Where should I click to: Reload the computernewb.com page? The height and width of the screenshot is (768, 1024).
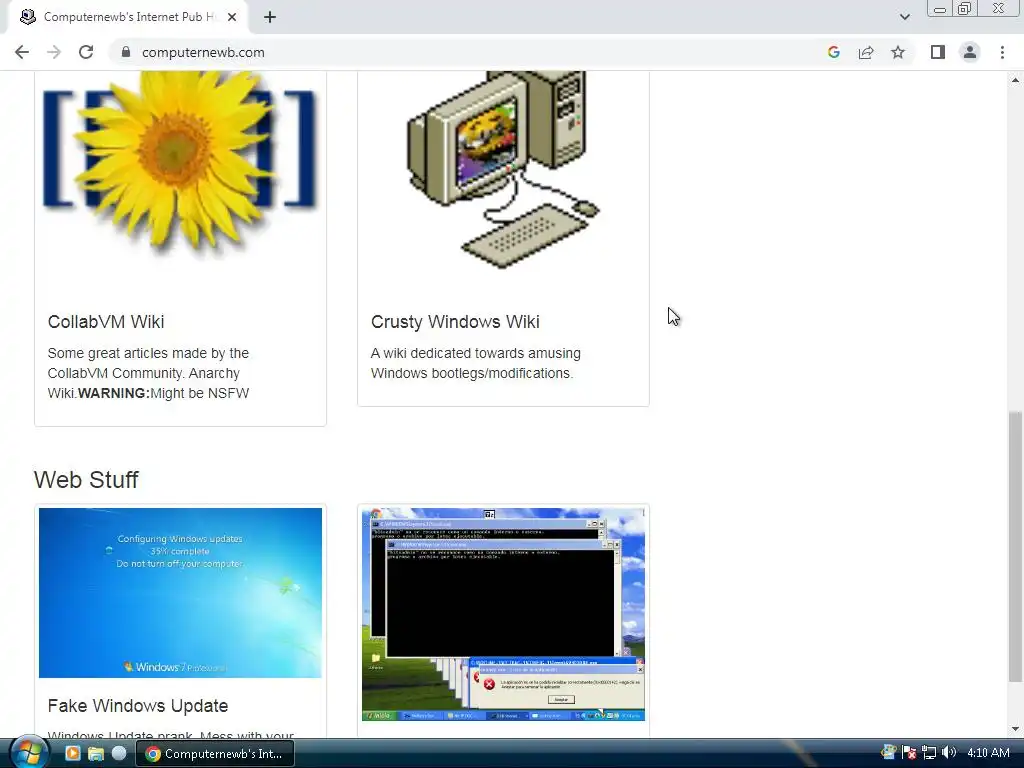click(x=86, y=52)
